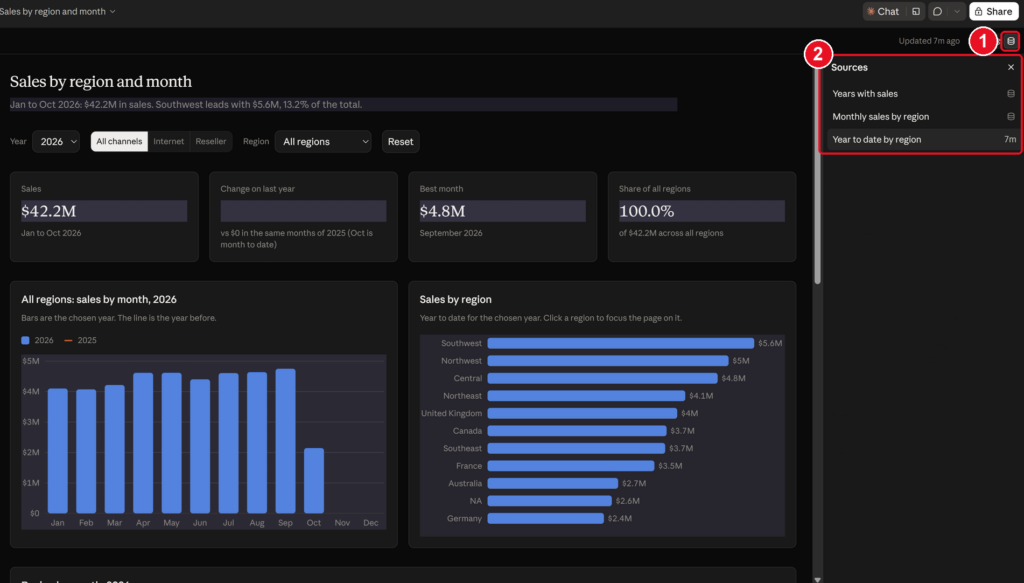1024x583 pixels.
Task: Select the Internet channel
Action: tap(168, 141)
